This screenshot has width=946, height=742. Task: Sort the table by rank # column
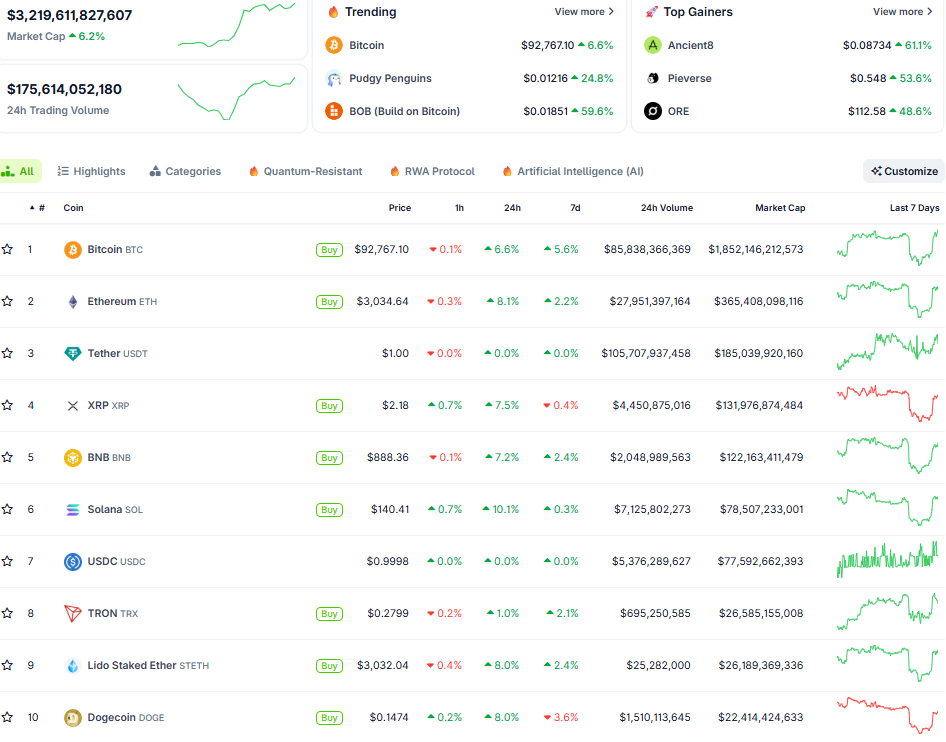(40, 208)
